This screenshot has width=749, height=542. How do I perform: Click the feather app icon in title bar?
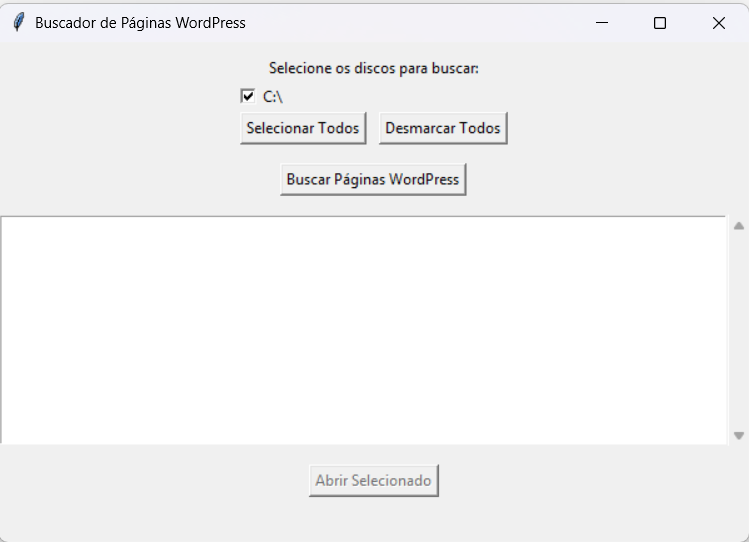point(18,22)
